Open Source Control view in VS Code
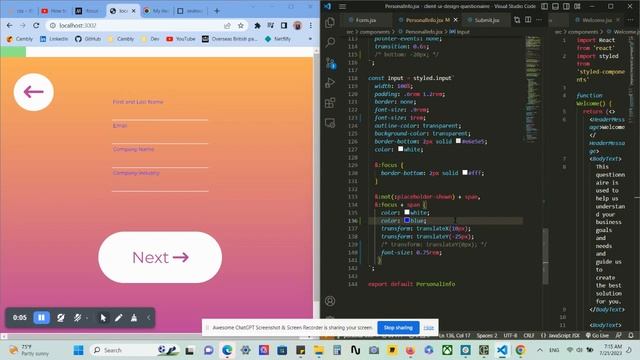Image resolution: width=640 pixels, height=360 pixels. point(330,62)
